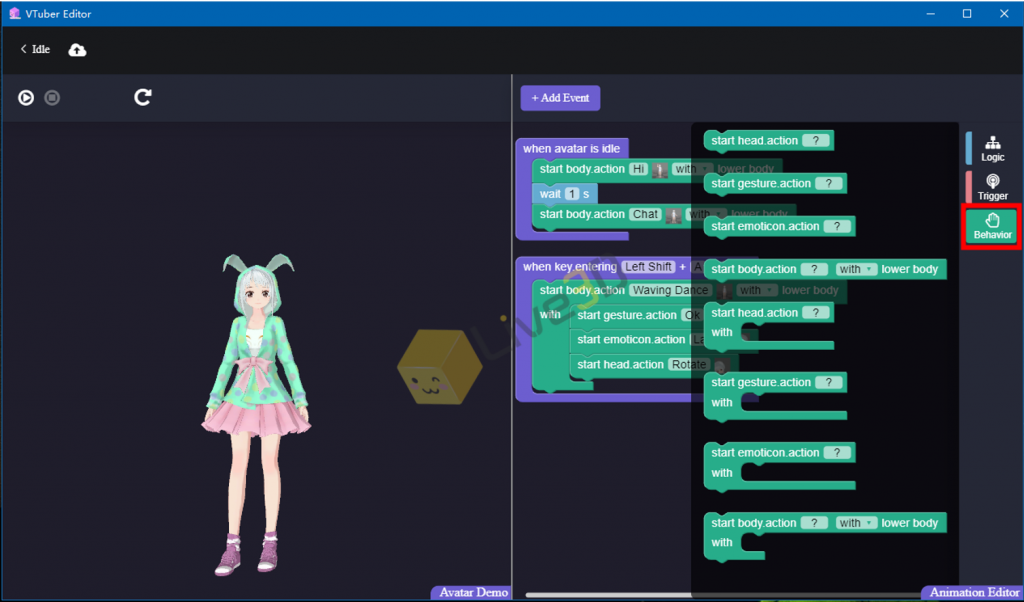Click the '?' field of the simple gesture.action palette block
The image size is (1024, 602).
click(829, 183)
